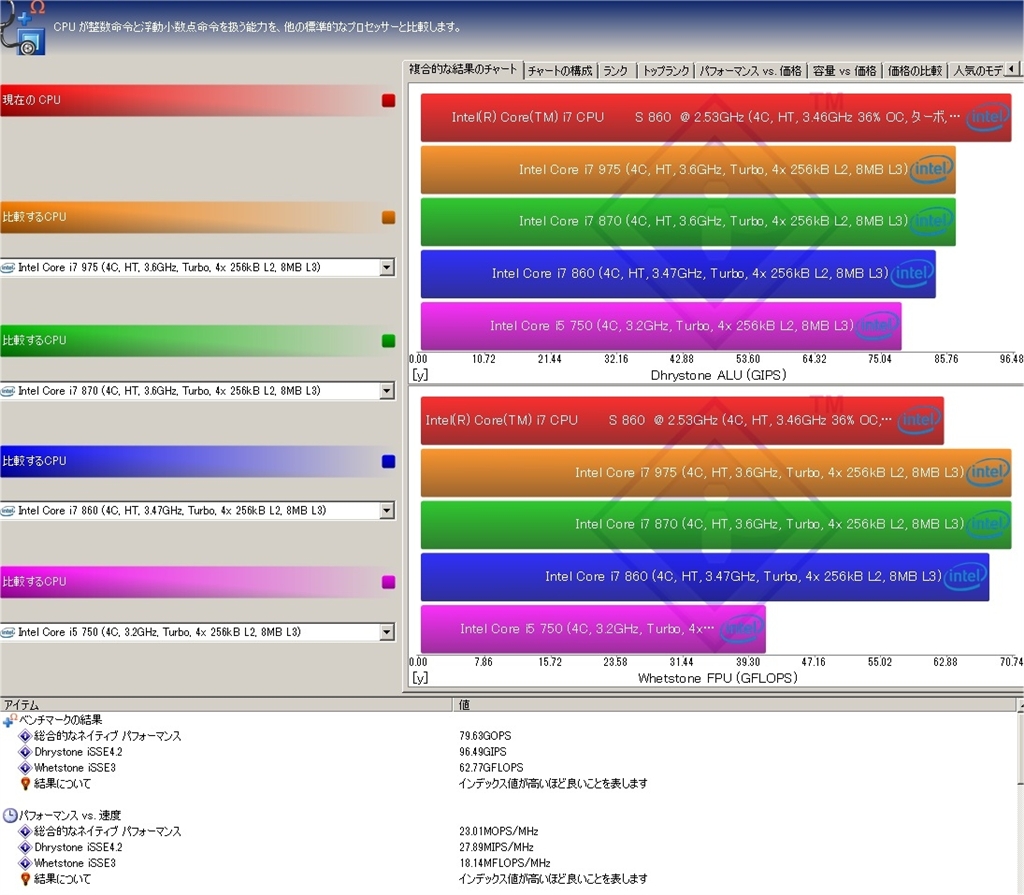Viewport: 1024px width, 895px height.
Task: Click the clock icon for パフォーマンス vs. 速度
Action: pyautogui.click(x=10, y=815)
